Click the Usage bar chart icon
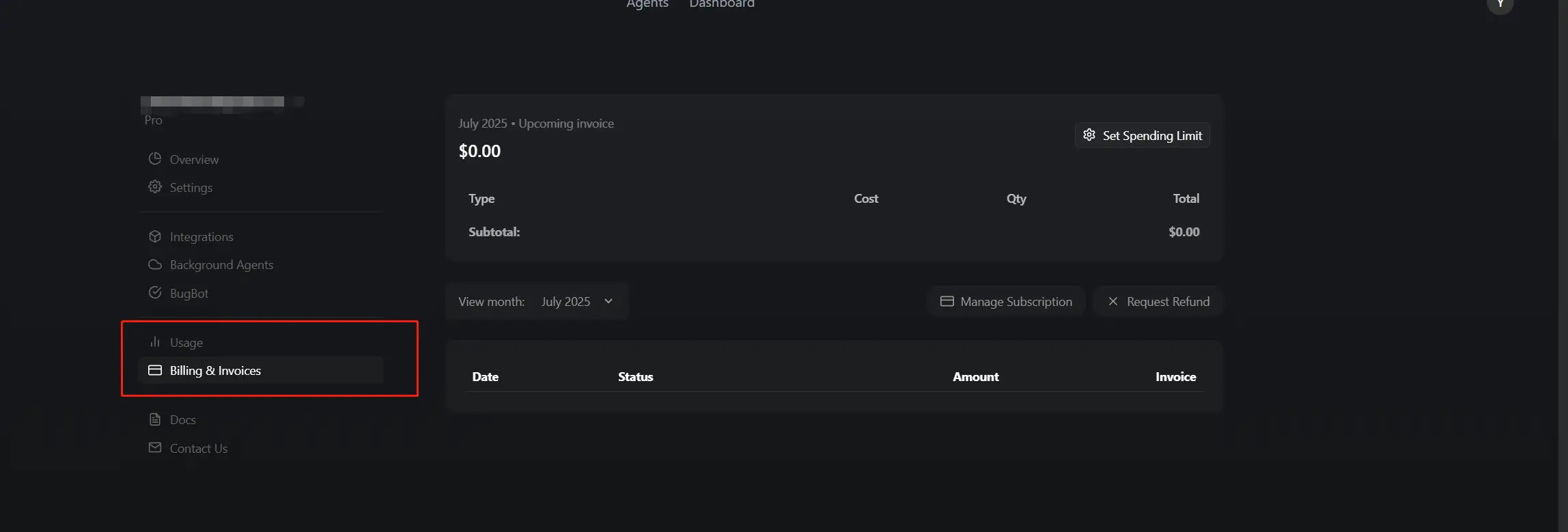 [x=155, y=341]
